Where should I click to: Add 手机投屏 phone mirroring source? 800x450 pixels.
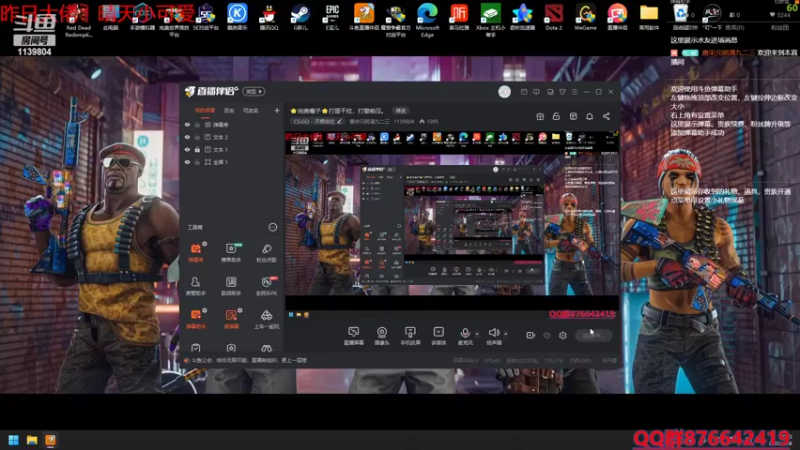click(x=410, y=336)
